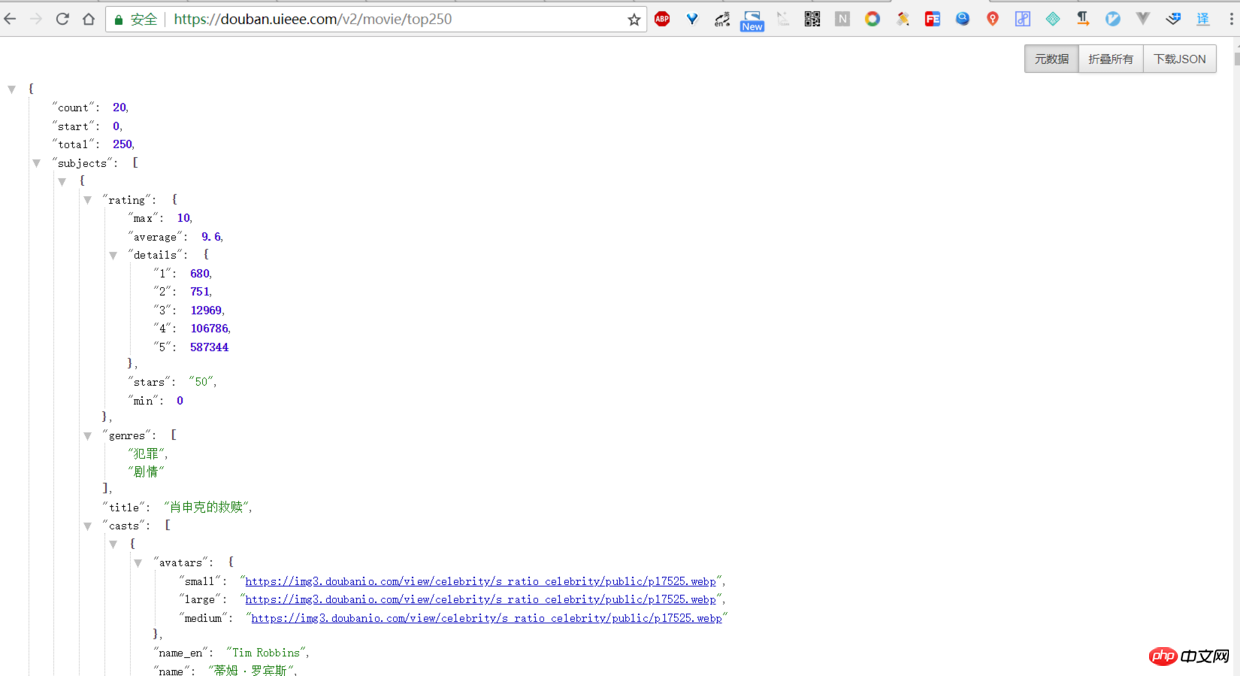Open the Adblock Plus (ABP) extension
1240x676 pixels.
662,19
